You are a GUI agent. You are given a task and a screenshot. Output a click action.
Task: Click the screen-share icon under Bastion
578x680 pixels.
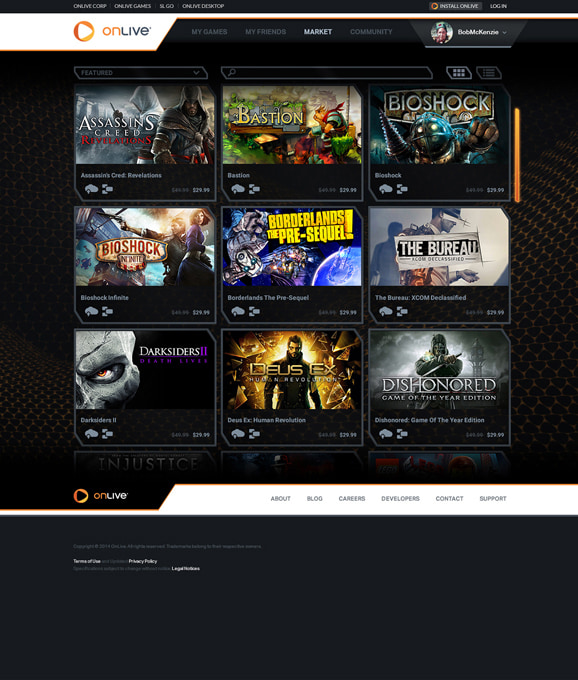pyautogui.click(x=254, y=189)
